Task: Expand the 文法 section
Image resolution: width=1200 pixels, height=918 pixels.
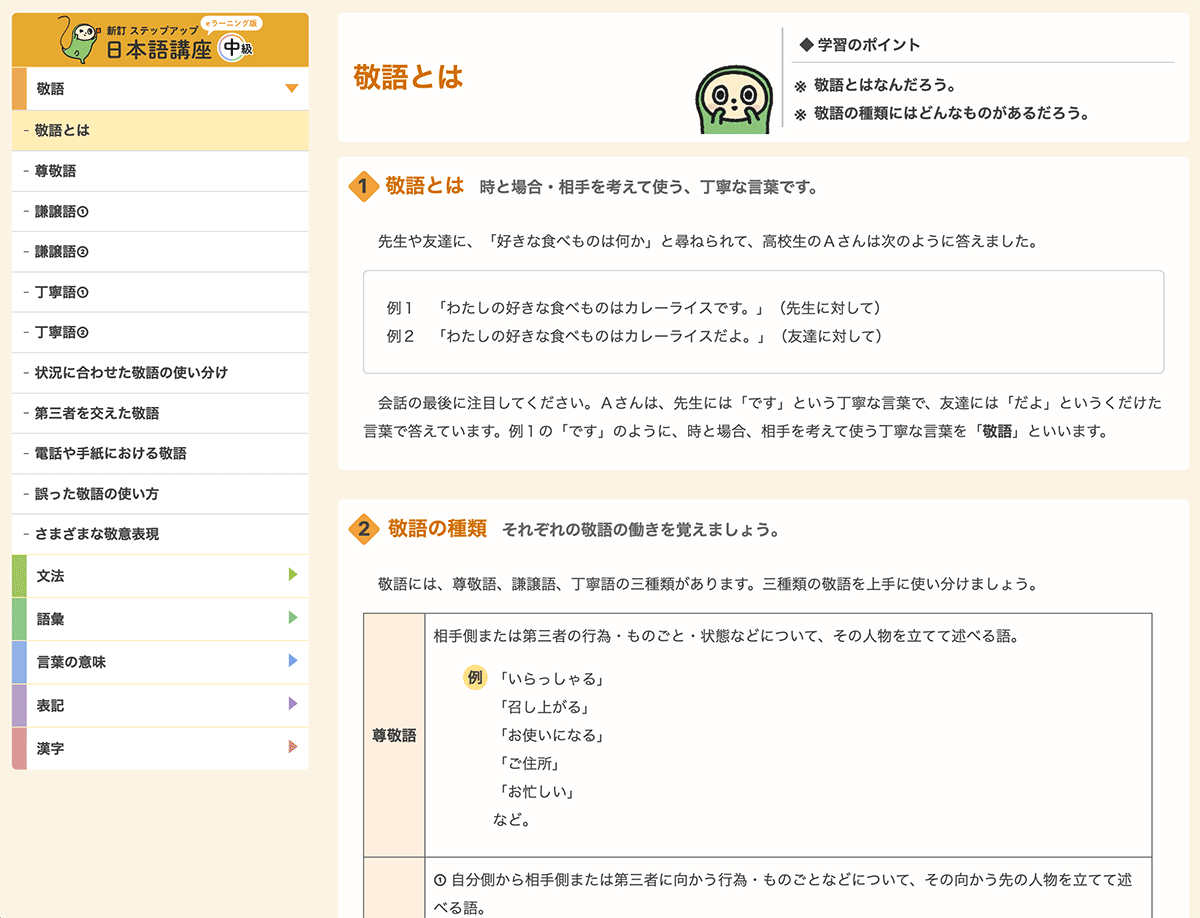Action: coord(292,575)
